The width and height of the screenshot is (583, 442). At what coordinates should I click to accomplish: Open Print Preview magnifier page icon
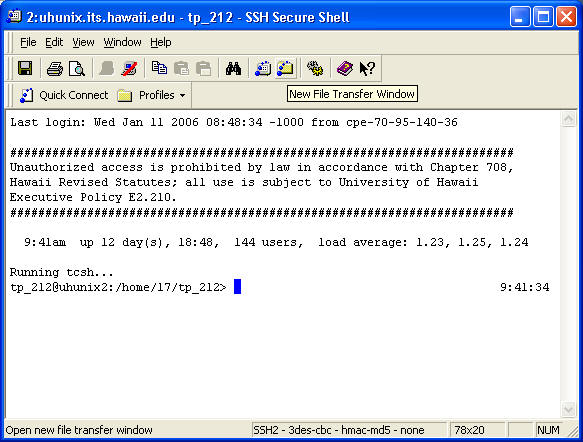pyautogui.click(x=77, y=68)
